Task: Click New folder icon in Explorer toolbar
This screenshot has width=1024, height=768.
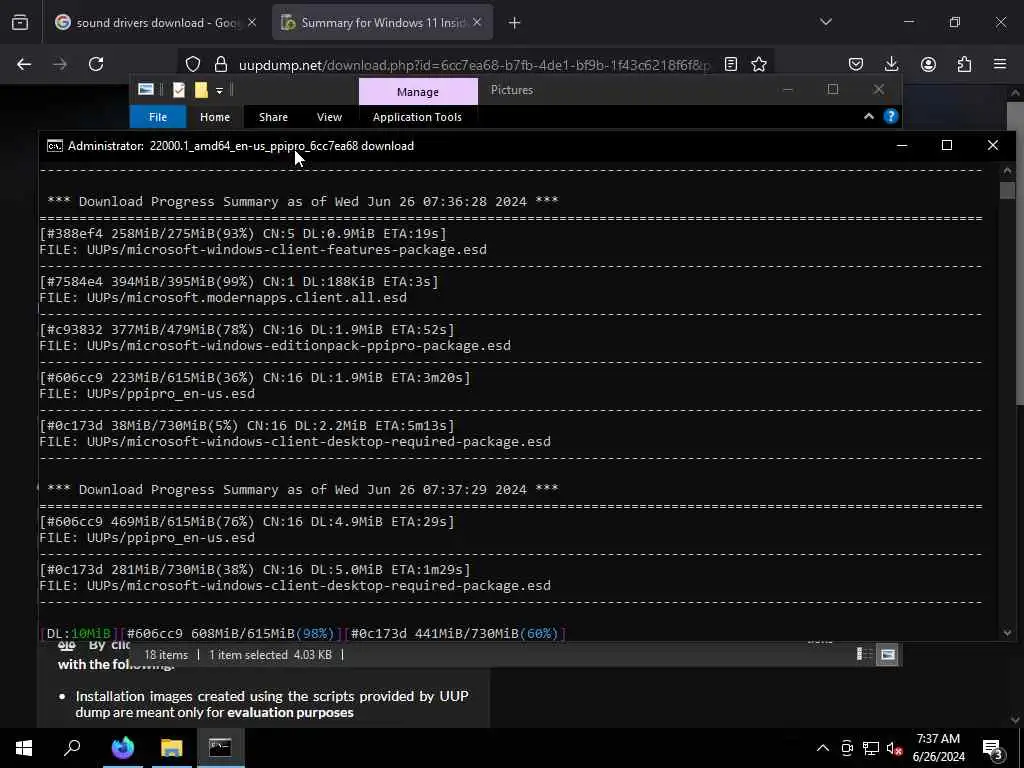Action: pos(201,90)
